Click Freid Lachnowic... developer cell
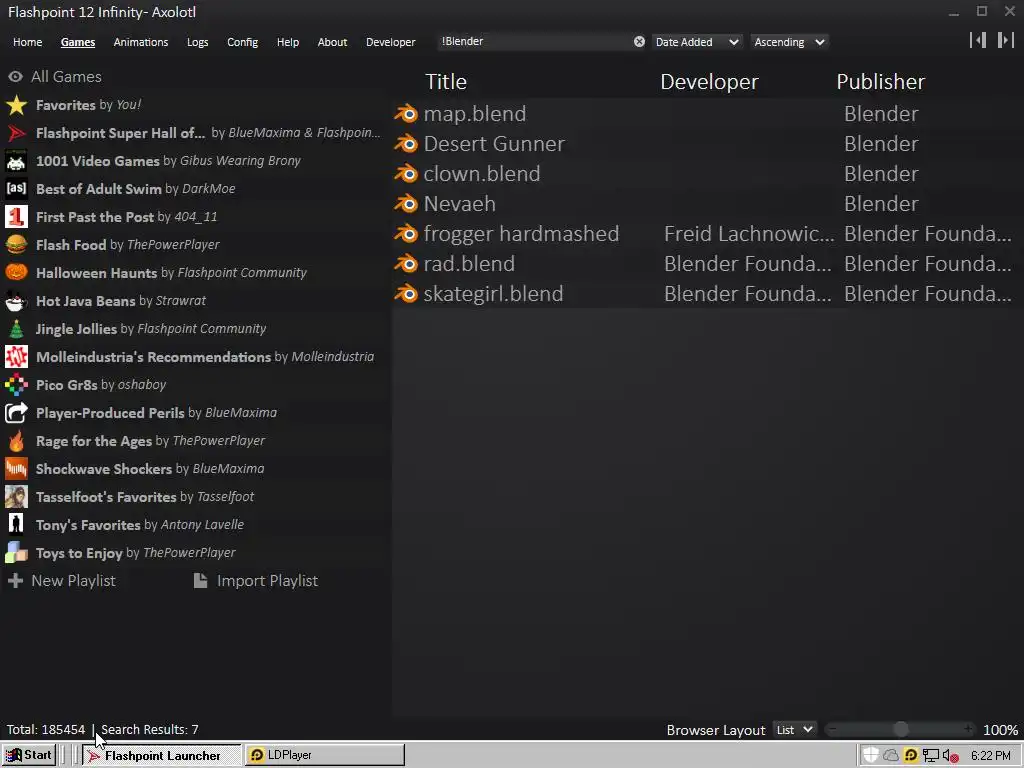Image resolution: width=1024 pixels, height=768 pixels. (749, 234)
